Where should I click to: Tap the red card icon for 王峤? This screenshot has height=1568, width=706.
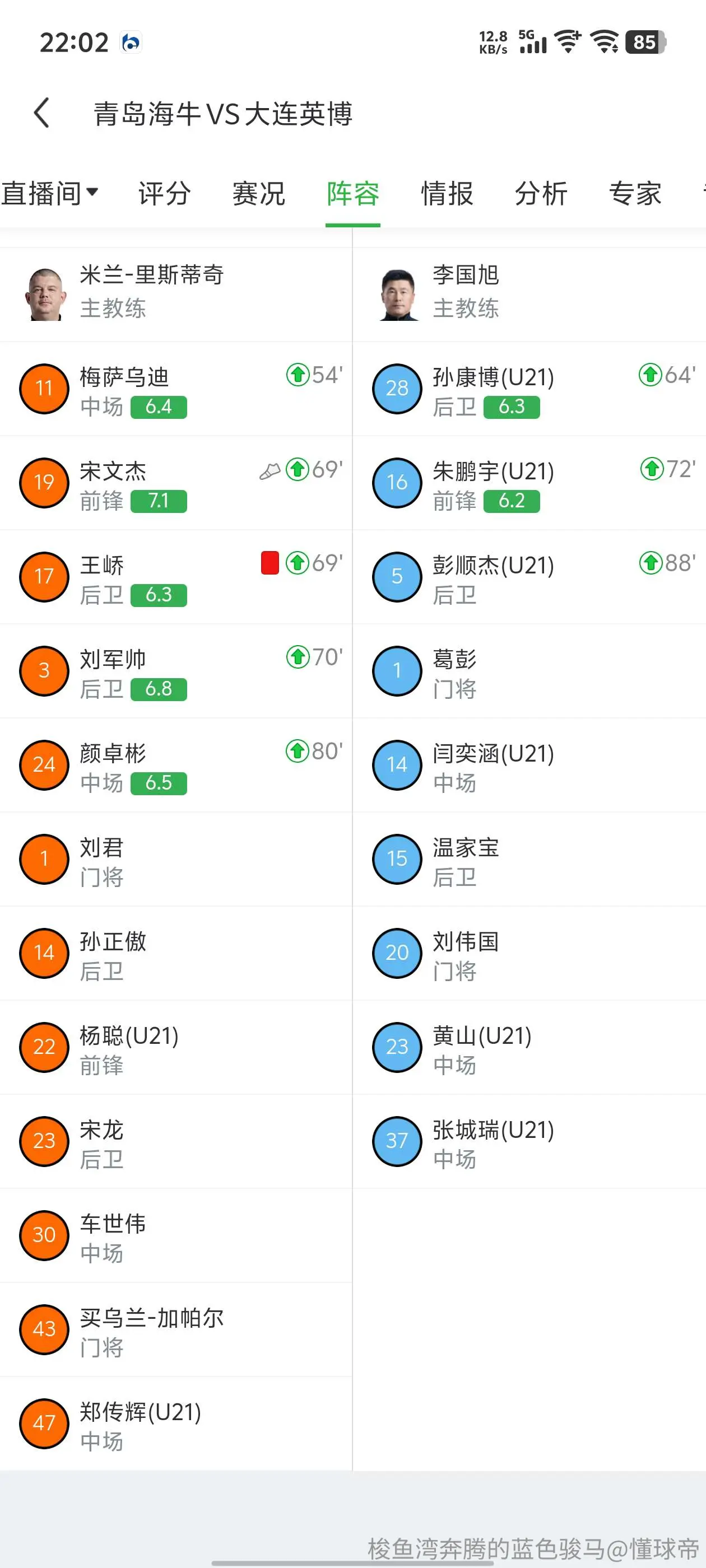click(x=270, y=562)
